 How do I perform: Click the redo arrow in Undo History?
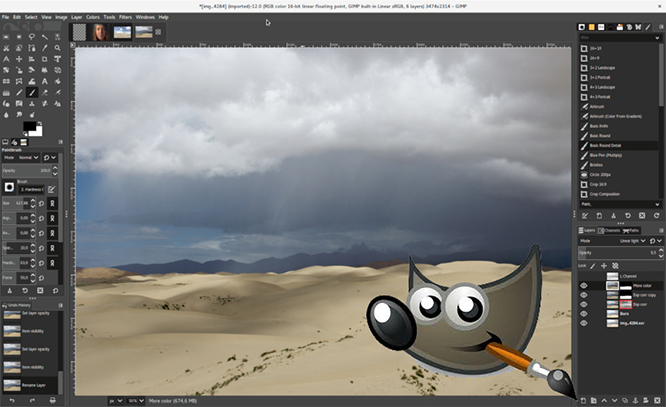(32, 400)
